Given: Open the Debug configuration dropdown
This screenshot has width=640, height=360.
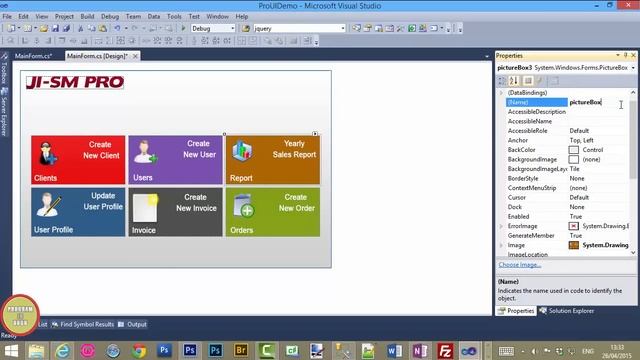Looking at the screenshot, I should (x=233, y=28).
